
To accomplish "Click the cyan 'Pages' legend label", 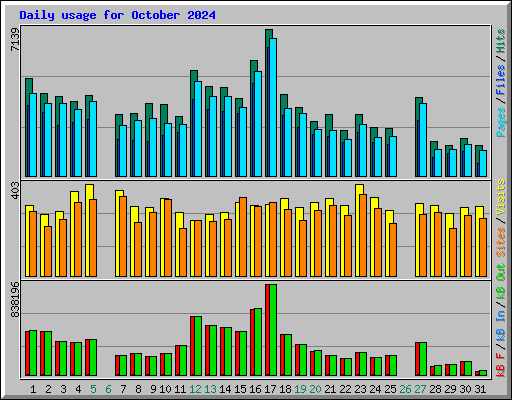I will point(500,122).
